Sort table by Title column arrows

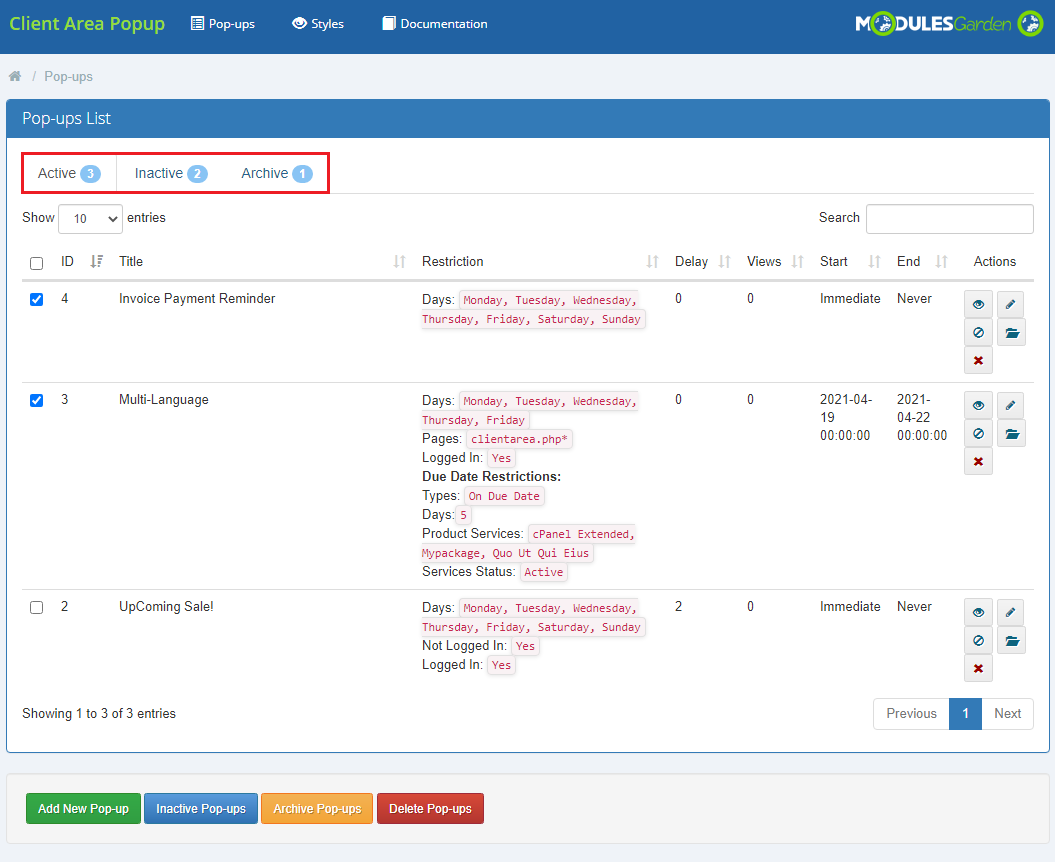400,261
